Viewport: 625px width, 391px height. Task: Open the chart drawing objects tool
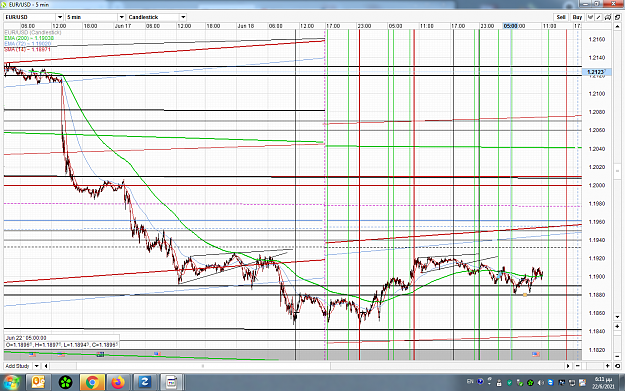607,17
